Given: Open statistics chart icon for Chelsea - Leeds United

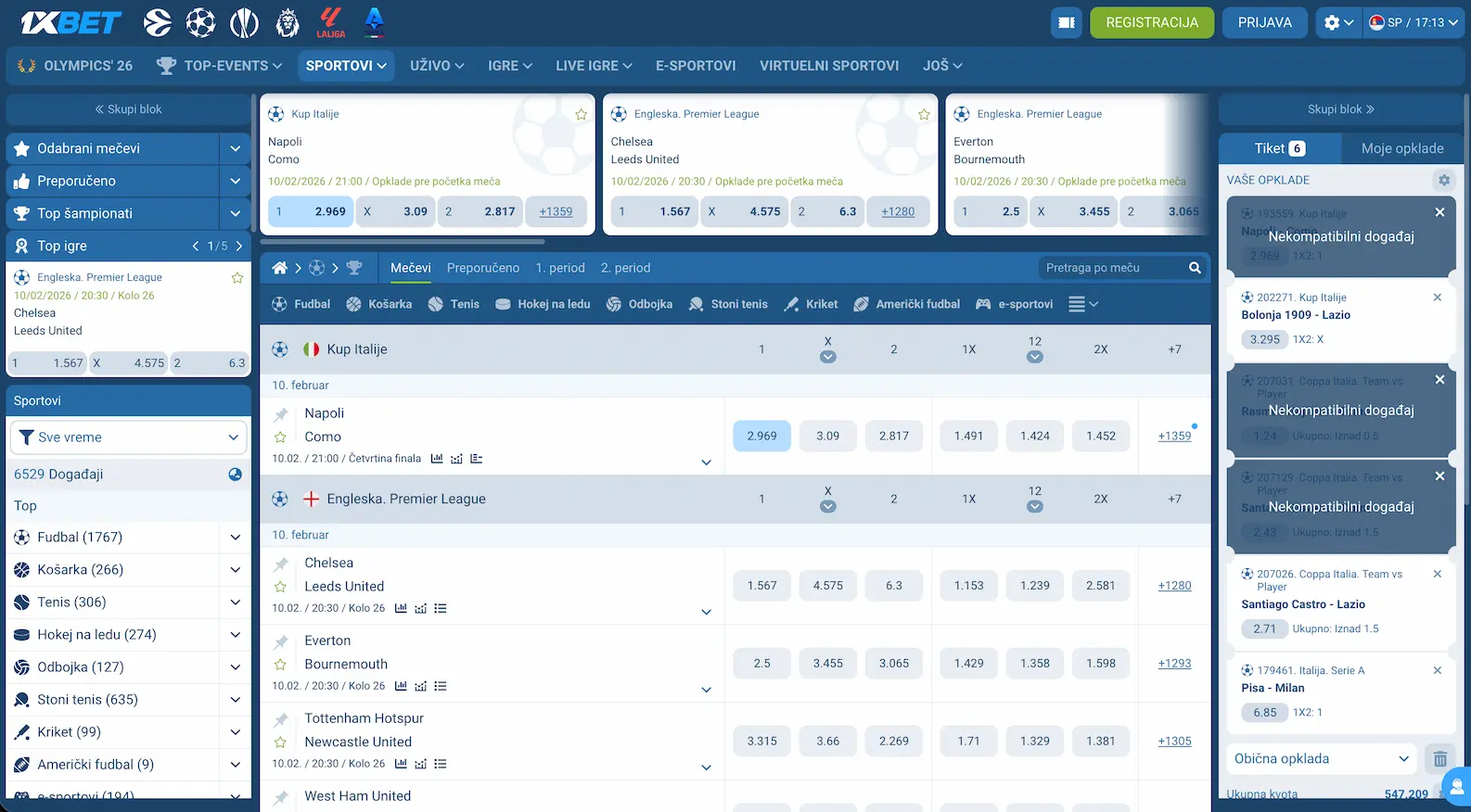Looking at the screenshot, I should pos(401,608).
